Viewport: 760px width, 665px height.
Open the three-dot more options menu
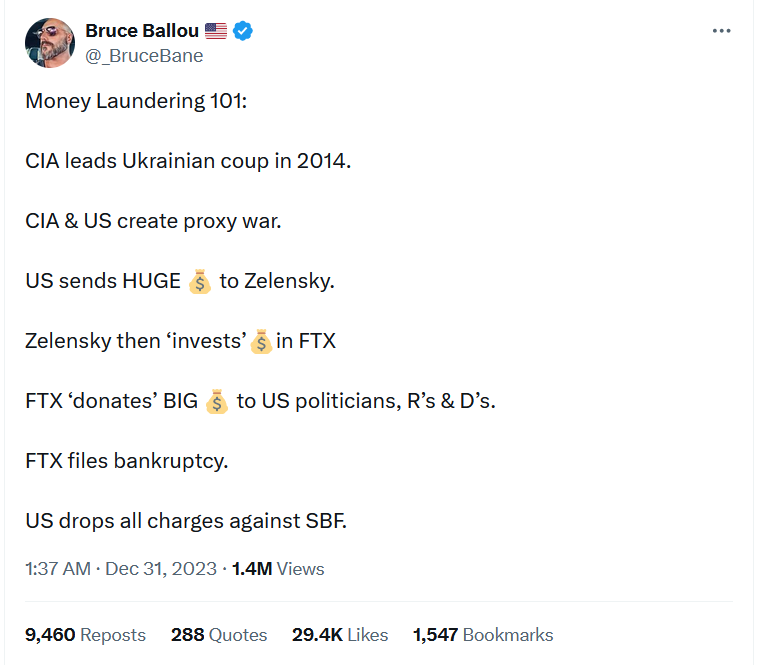coord(721,31)
